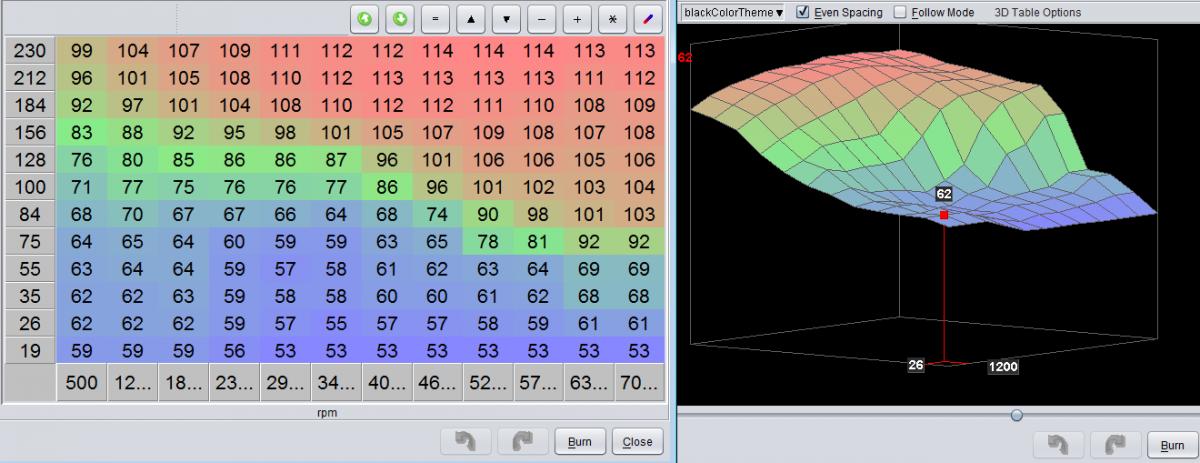Click Burn button next to Close
Image resolution: width=1200 pixels, height=463 pixels.
(x=580, y=441)
